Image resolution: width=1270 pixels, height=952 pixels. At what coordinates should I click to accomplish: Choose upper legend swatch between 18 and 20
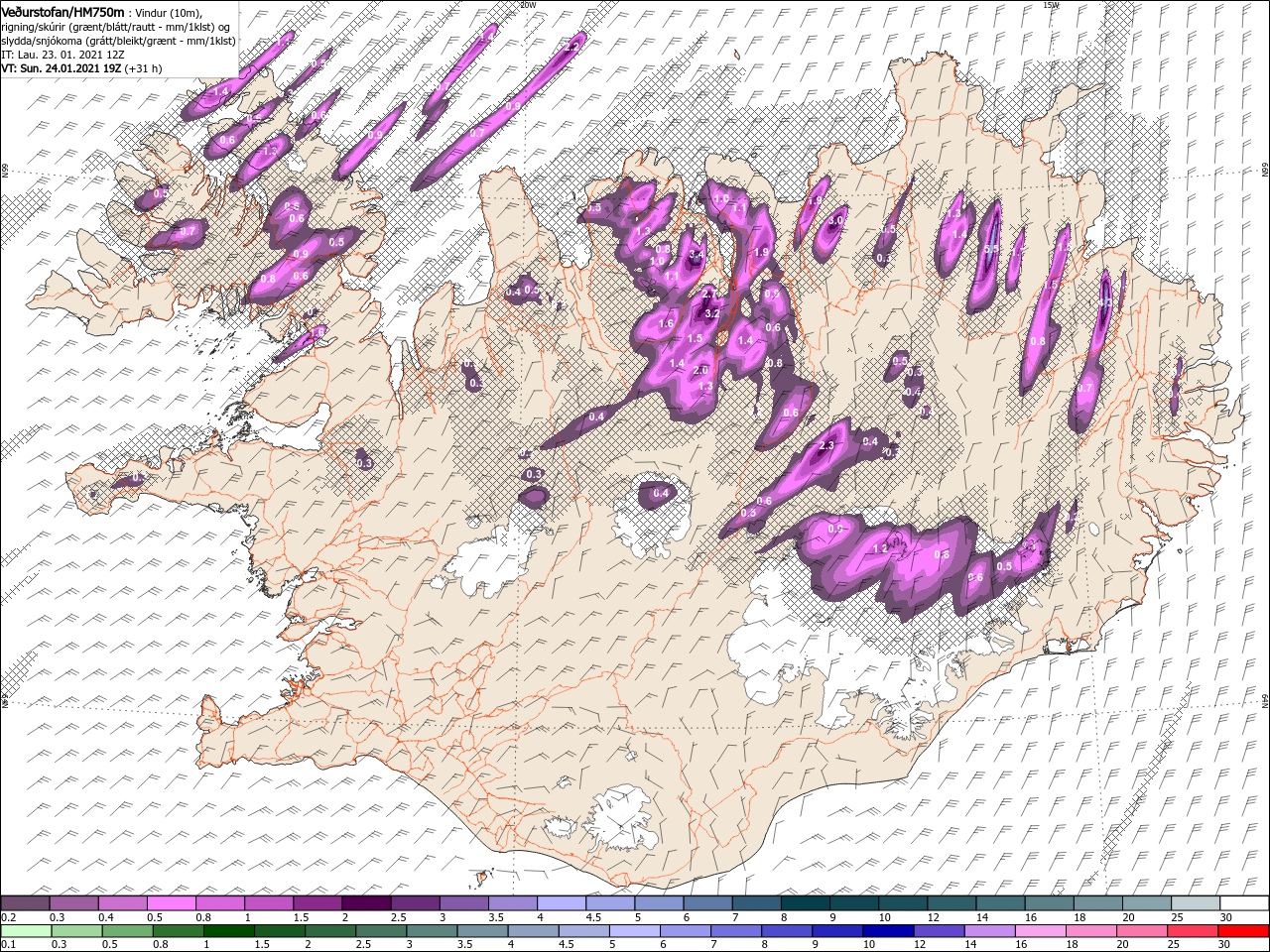click(x=1097, y=903)
